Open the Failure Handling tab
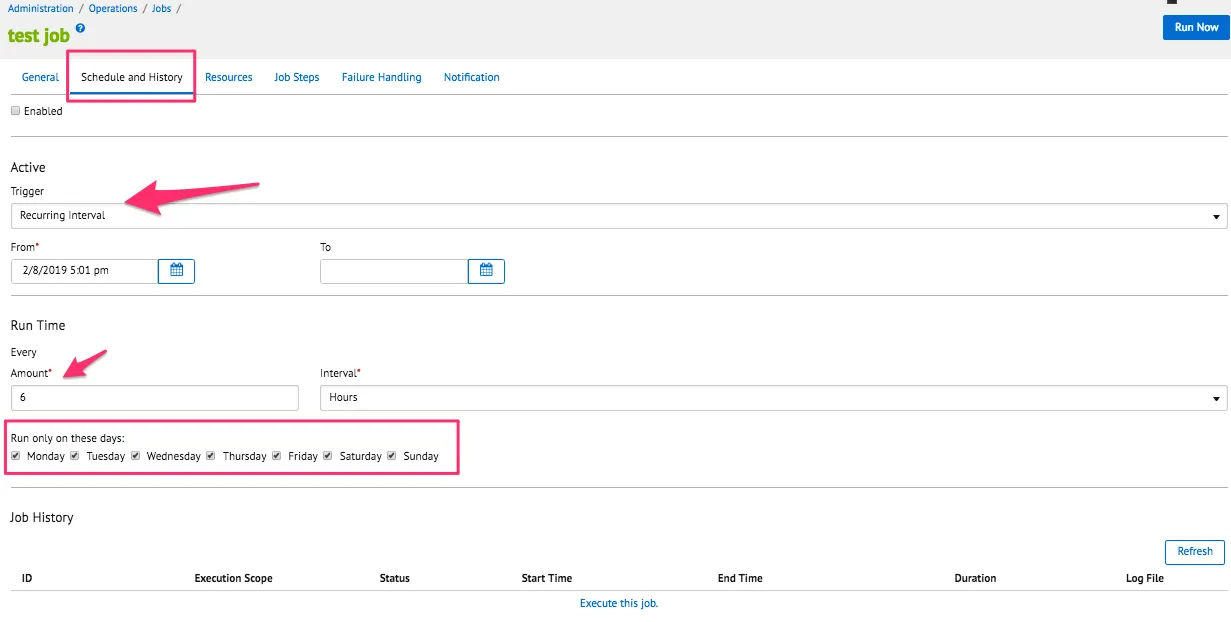Image resolution: width=1231 pixels, height=622 pixels. coord(382,77)
